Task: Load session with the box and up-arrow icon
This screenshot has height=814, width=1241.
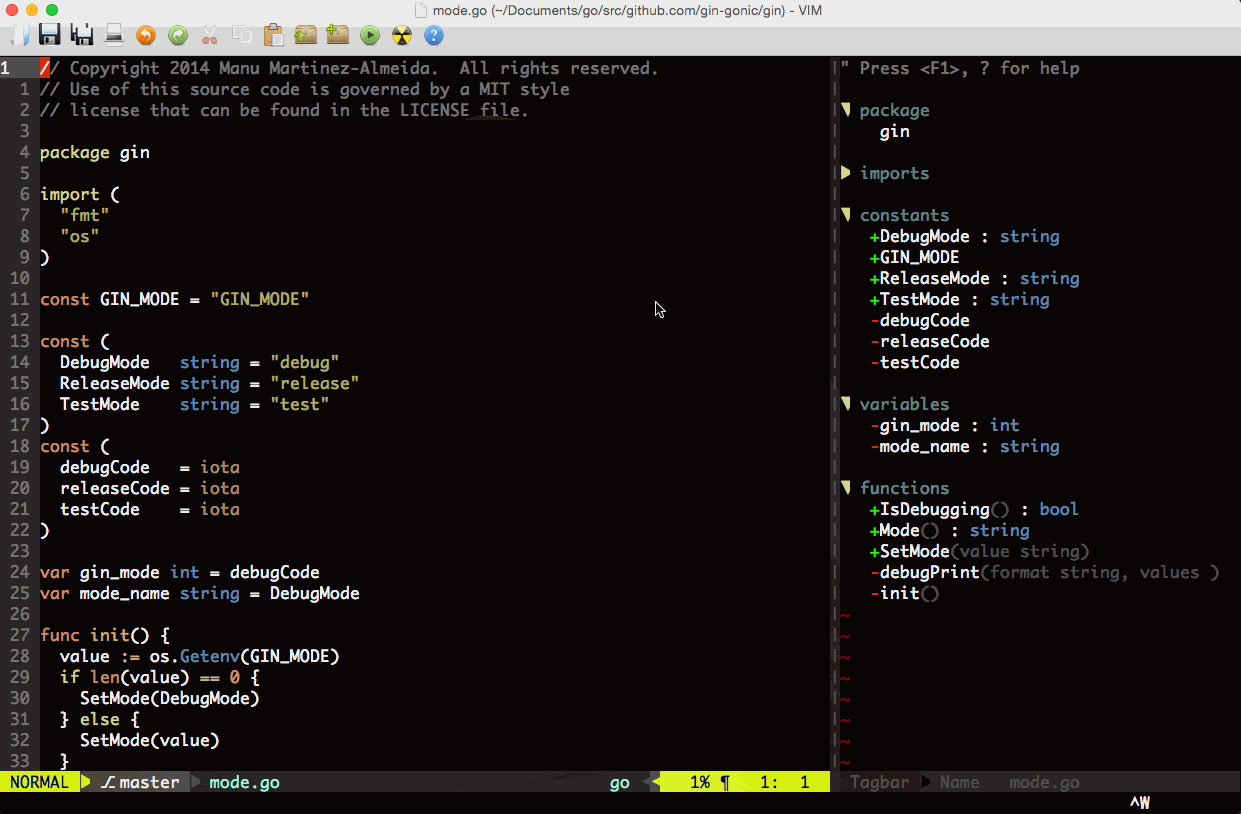Action: (x=306, y=36)
